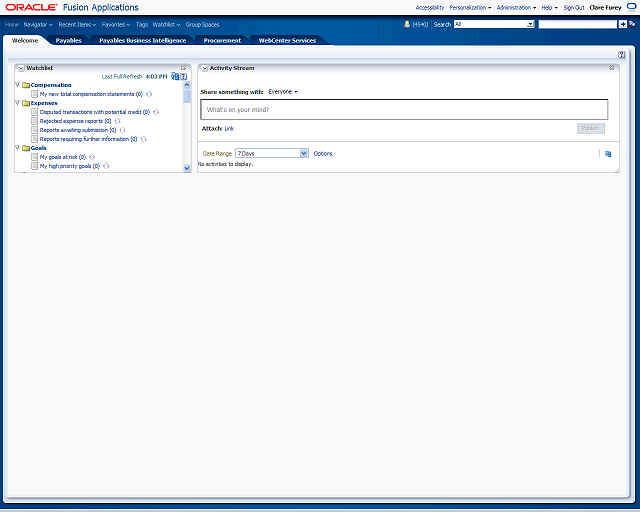The width and height of the screenshot is (640, 512).
Task: Click the What's on your mind text box
Action: [x=404, y=110]
